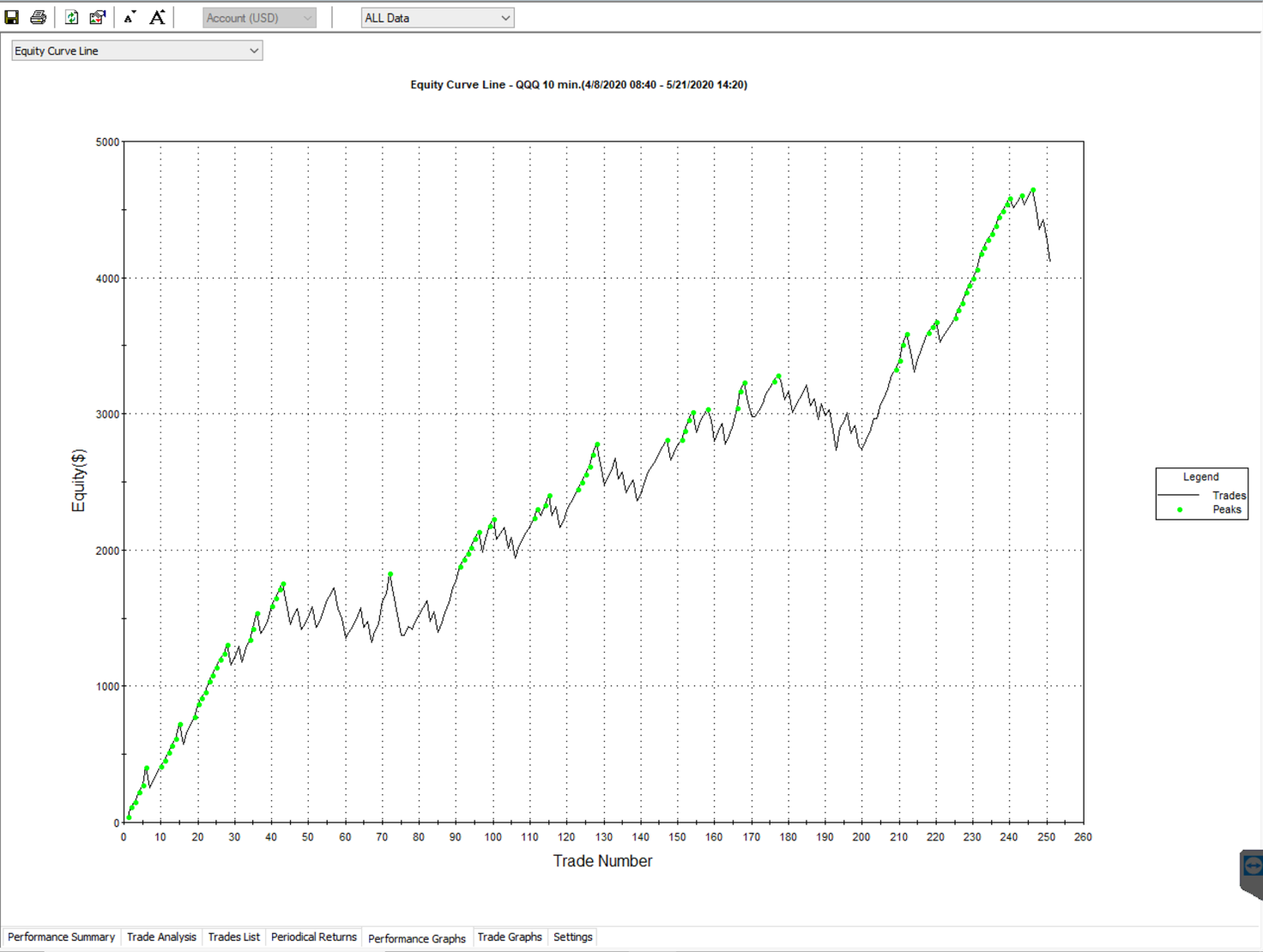Switch to the Performance Summary tab
Image resolution: width=1263 pixels, height=952 pixels.
(x=61, y=937)
